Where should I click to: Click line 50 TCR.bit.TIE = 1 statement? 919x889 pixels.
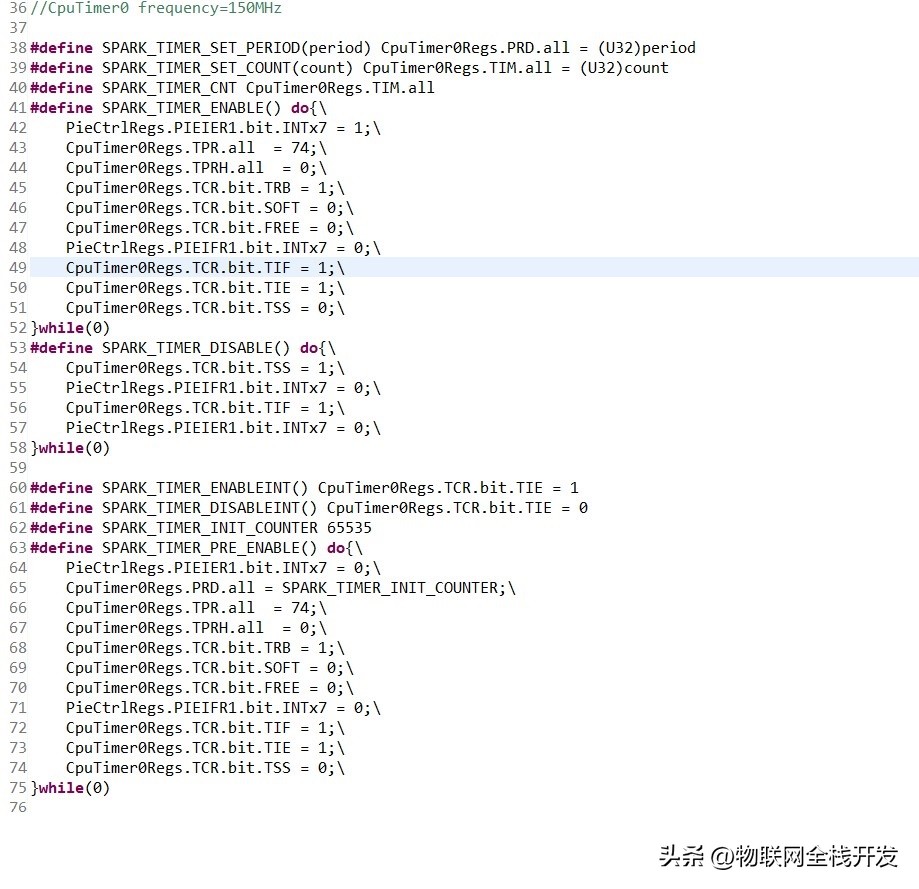pos(205,288)
